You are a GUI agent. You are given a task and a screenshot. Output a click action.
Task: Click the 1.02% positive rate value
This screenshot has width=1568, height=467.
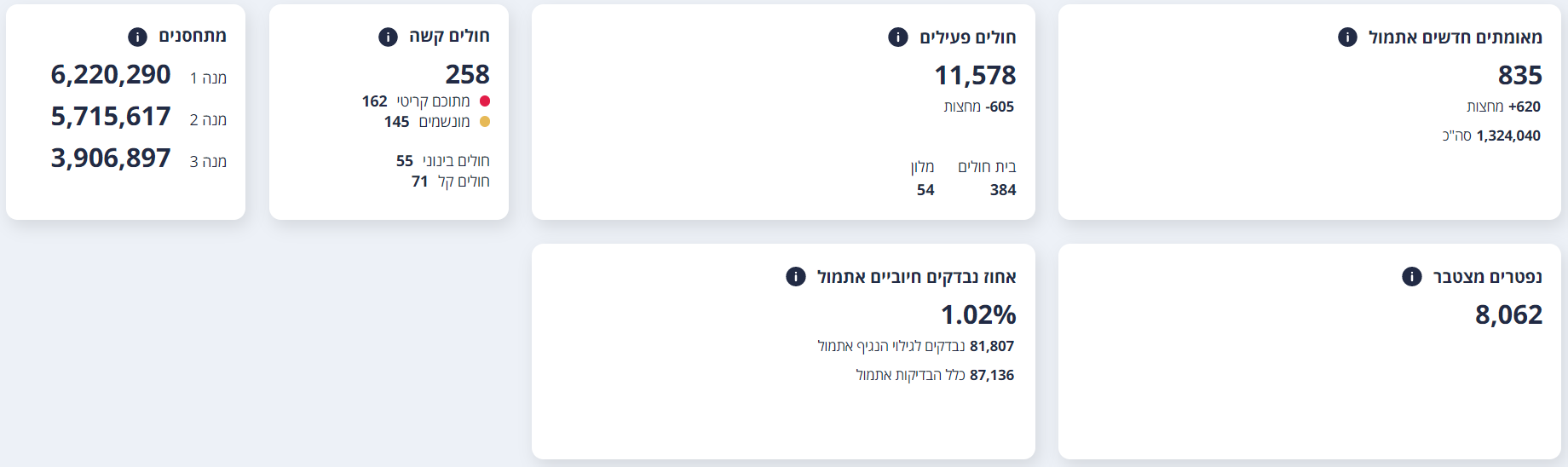978,315
